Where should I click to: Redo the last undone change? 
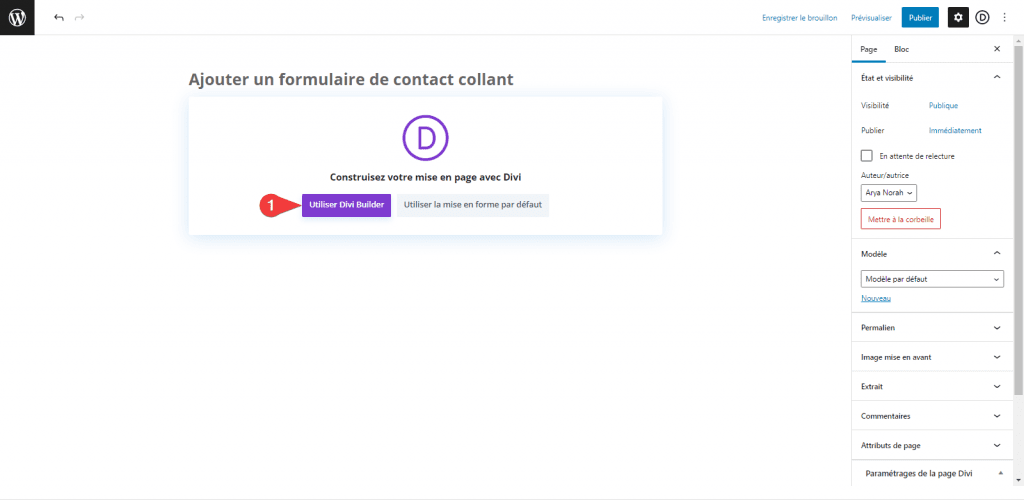[x=80, y=18]
